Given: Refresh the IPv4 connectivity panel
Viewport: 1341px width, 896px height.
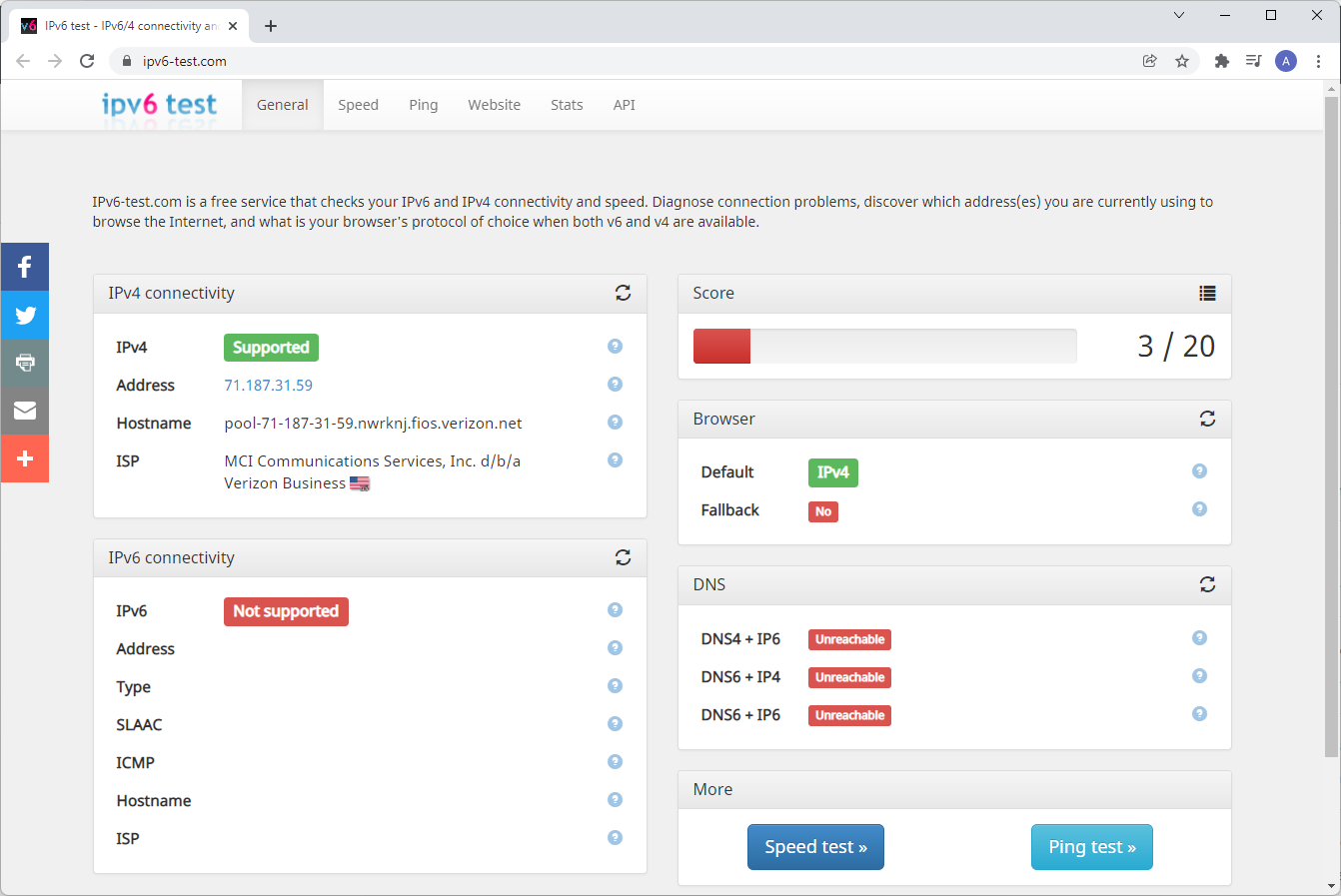Looking at the screenshot, I should pyautogui.click(x=623, y=293).
